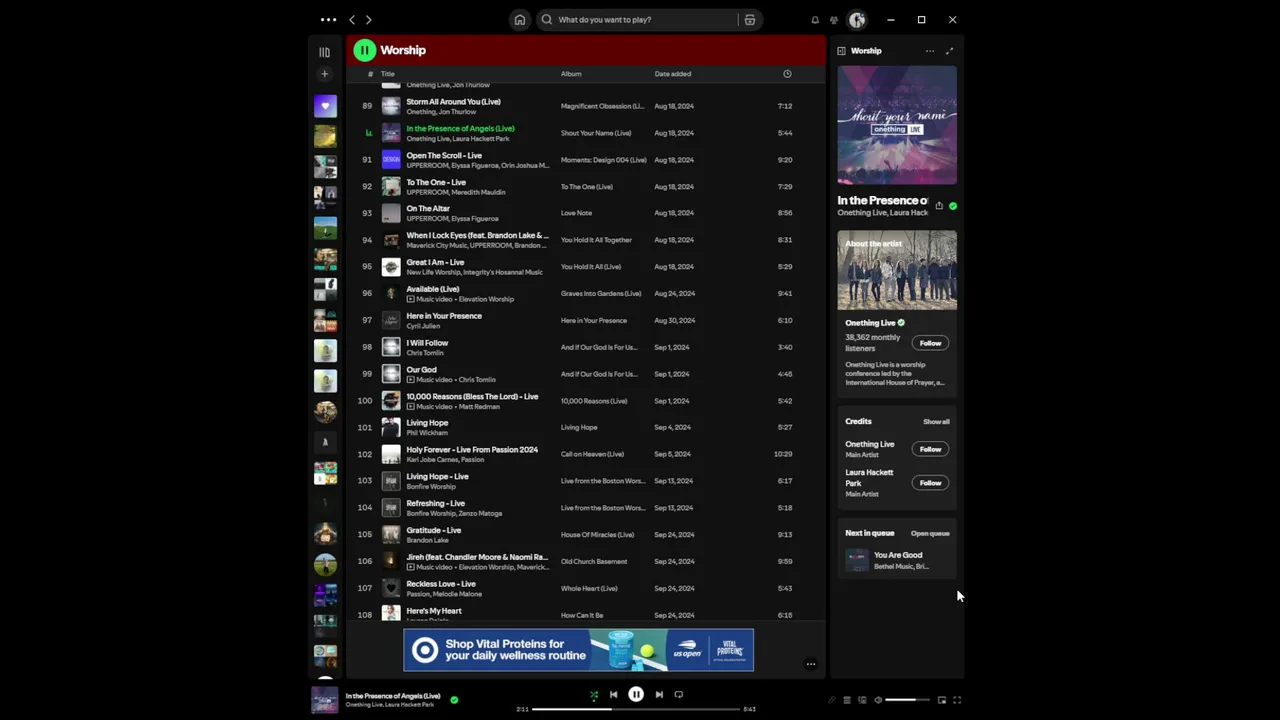Select track Holy Forever - Live From Passion 2024
Image resolution: width=1280 pixels, height=720 pixels.
point(472,450)
